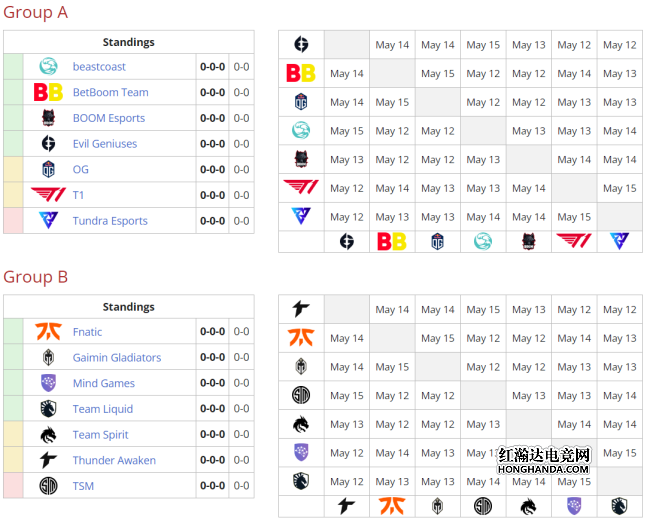
Task: Open the Evil Geniuses team link
Action: (105, 143)
